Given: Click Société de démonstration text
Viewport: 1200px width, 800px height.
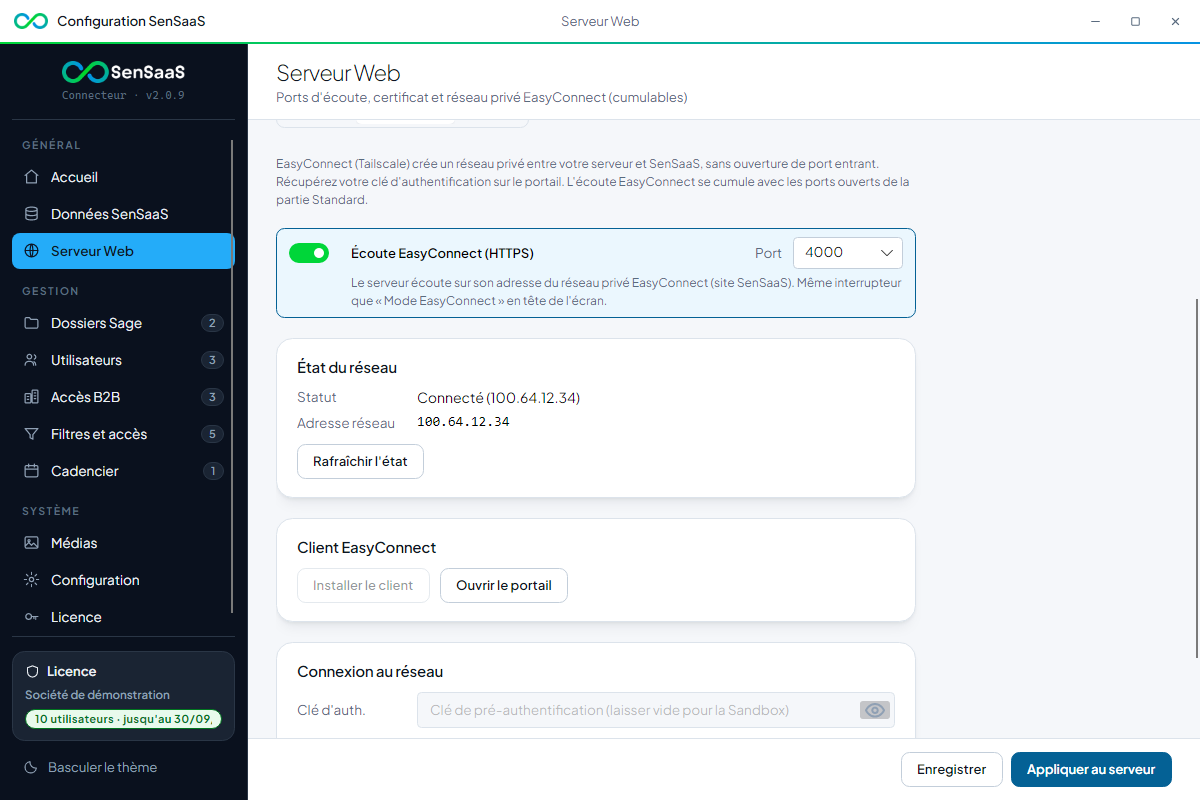Looking at the screenshot, I should click(x=97, y=695).
